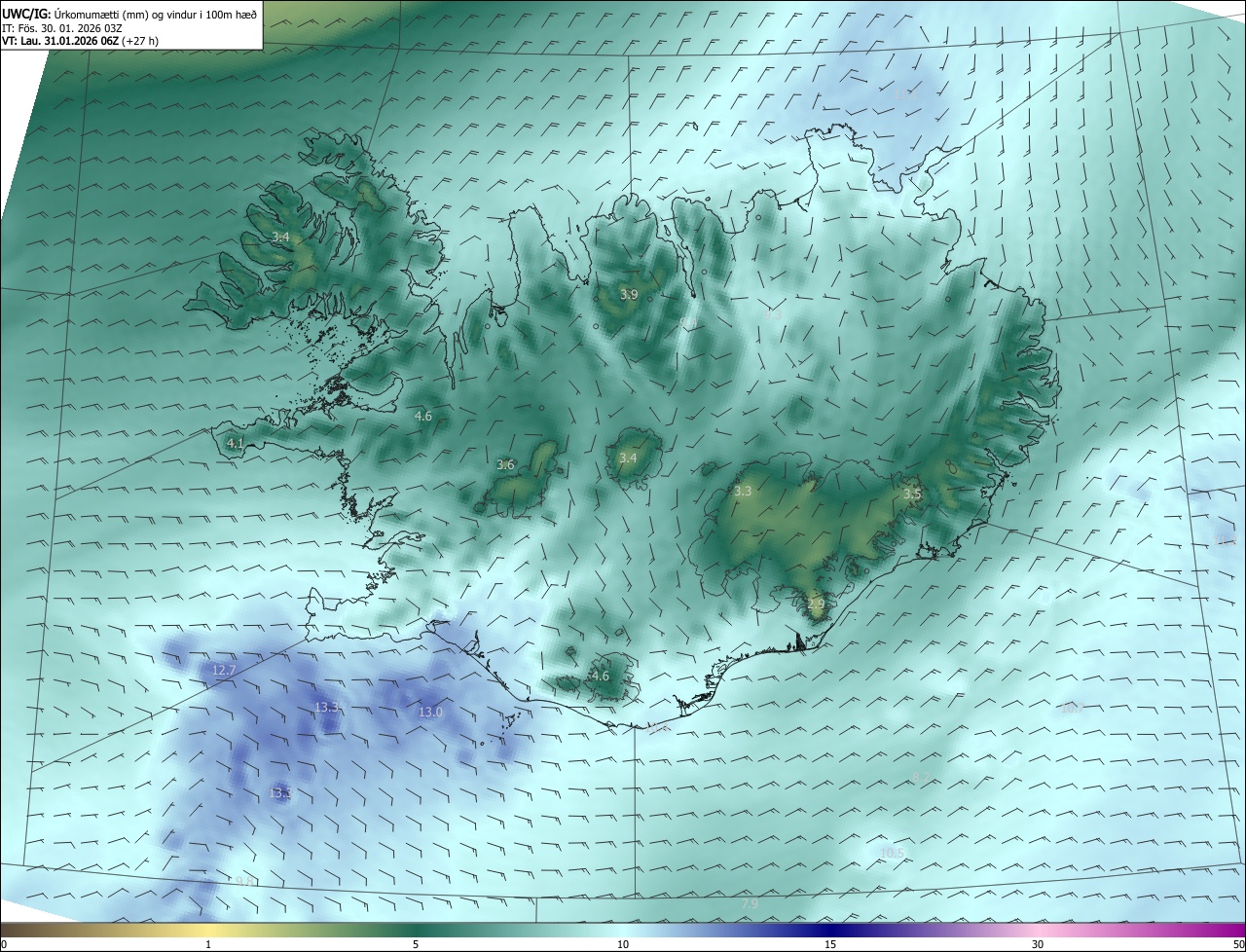Screen dimensions: 1246x952
Task: Click the 4.1 value on the western peninsula
Action: click(235, 443)
